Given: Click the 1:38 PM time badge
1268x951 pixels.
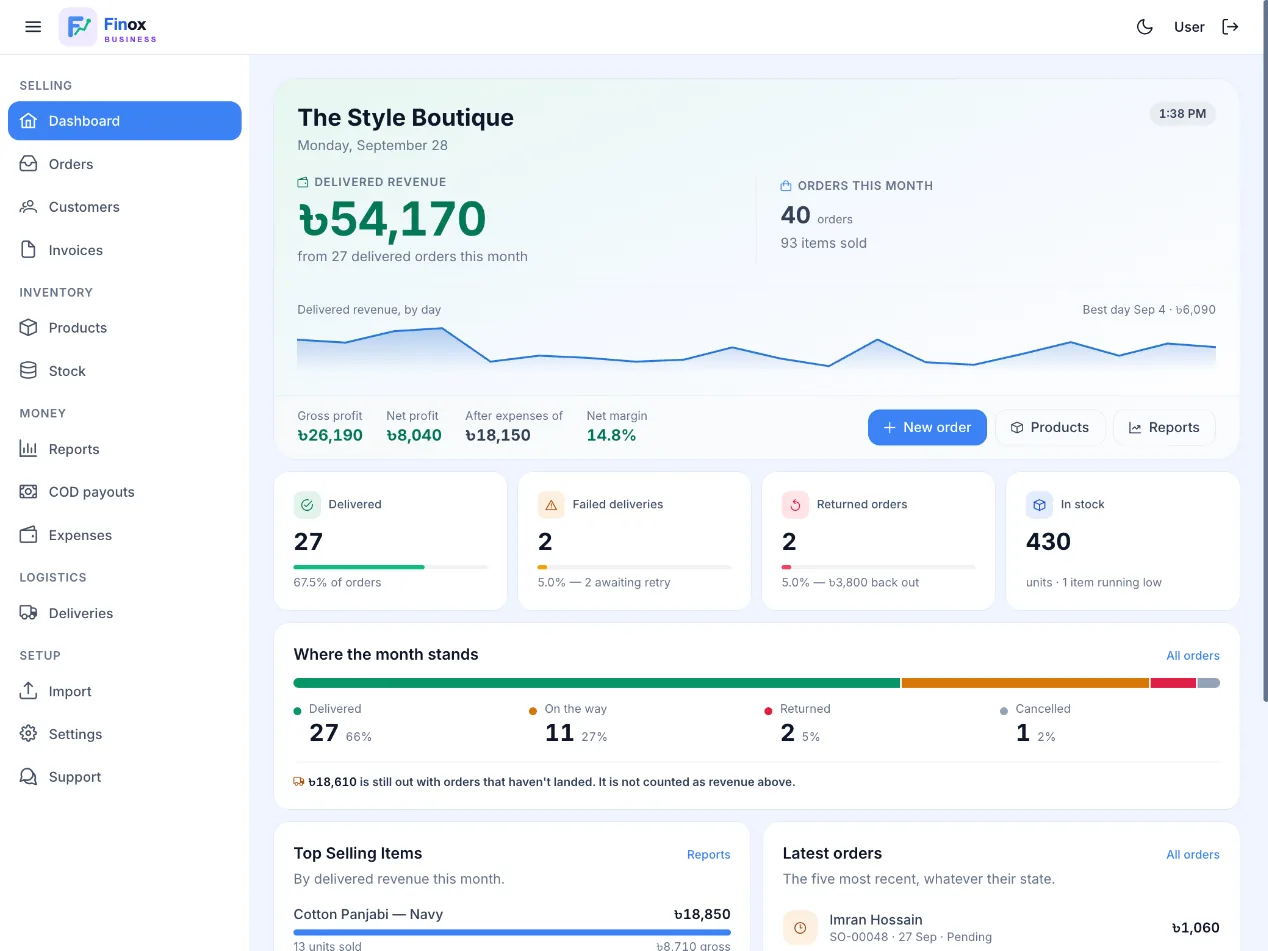Looking at the screenshot, I should pos(1182,114).
